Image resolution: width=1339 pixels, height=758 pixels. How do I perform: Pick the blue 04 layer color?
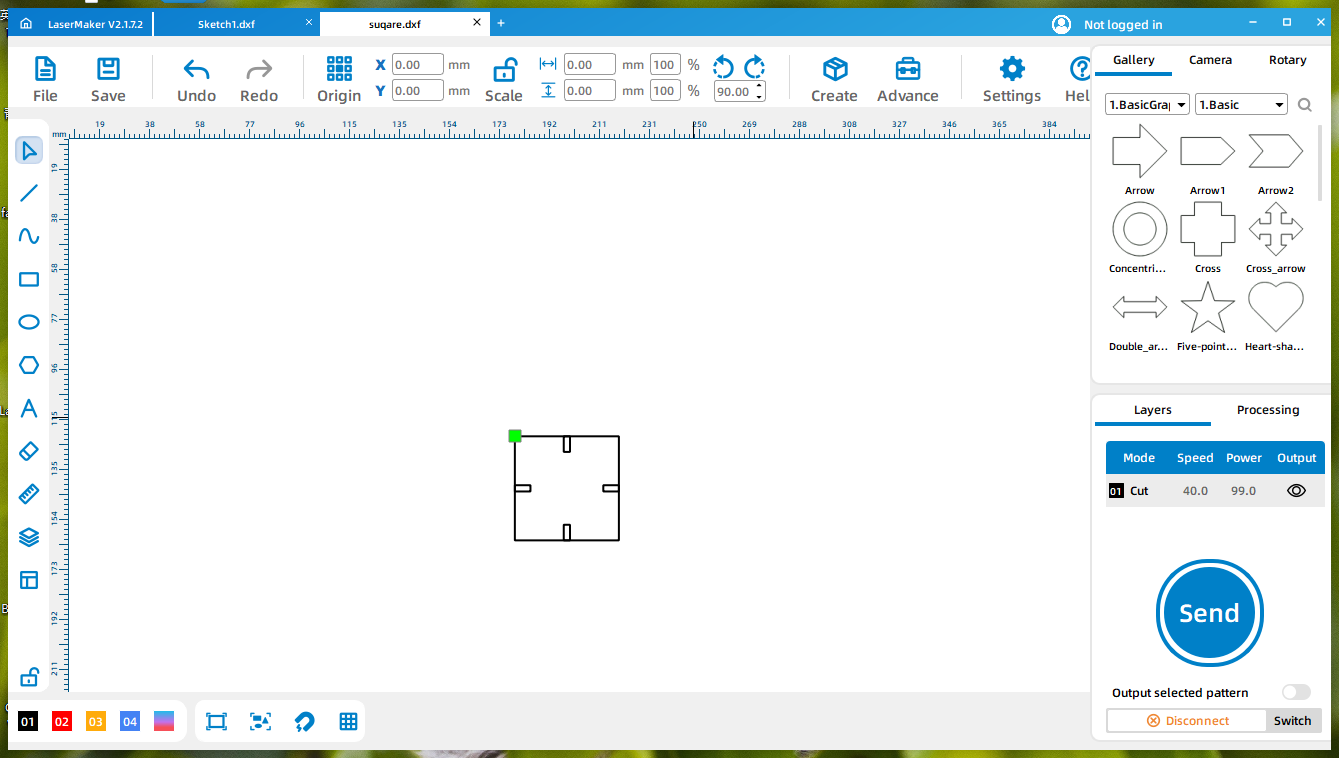(130, 721)
